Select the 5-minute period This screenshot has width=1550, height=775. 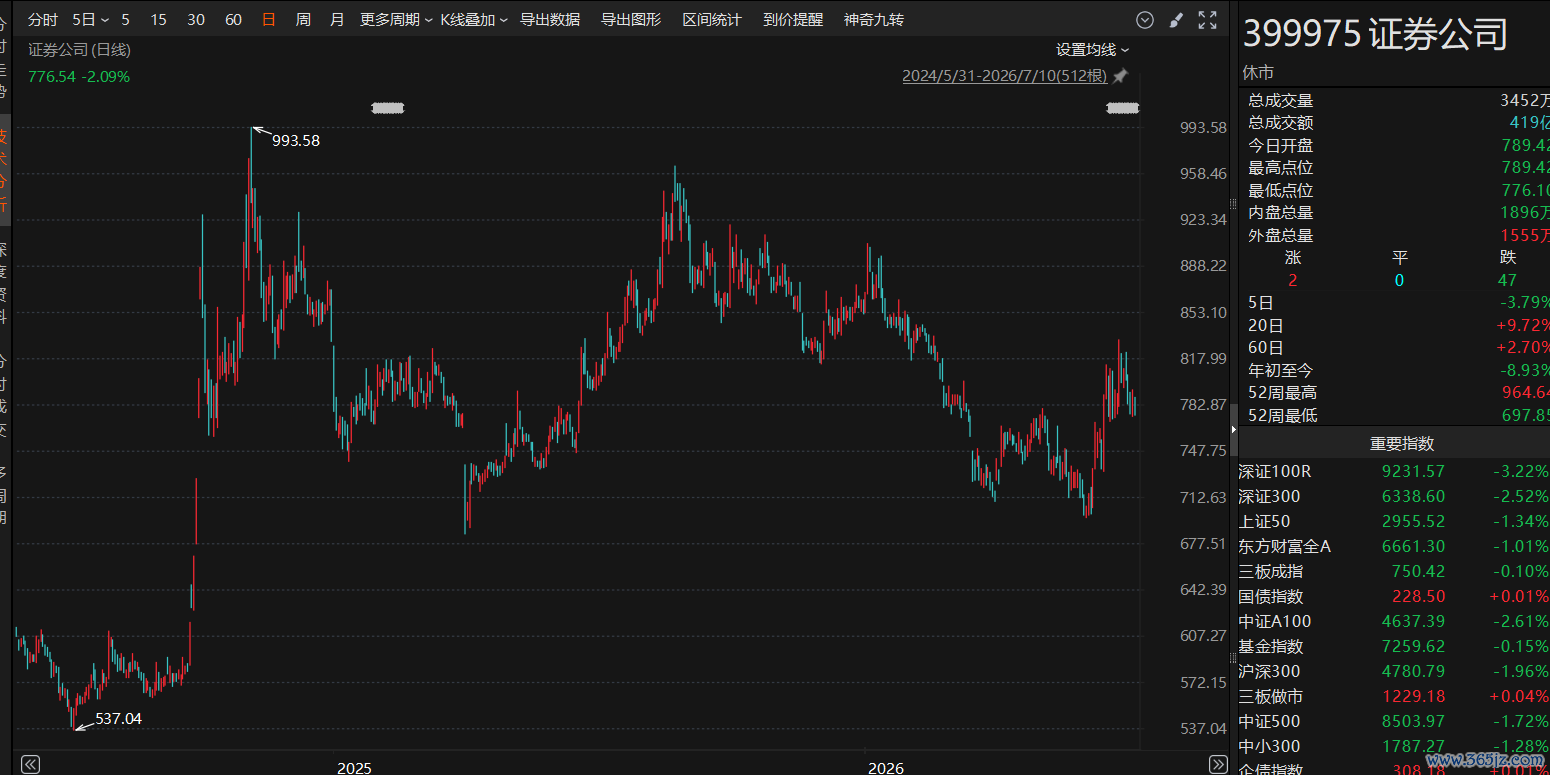click(x=125, y=20)
